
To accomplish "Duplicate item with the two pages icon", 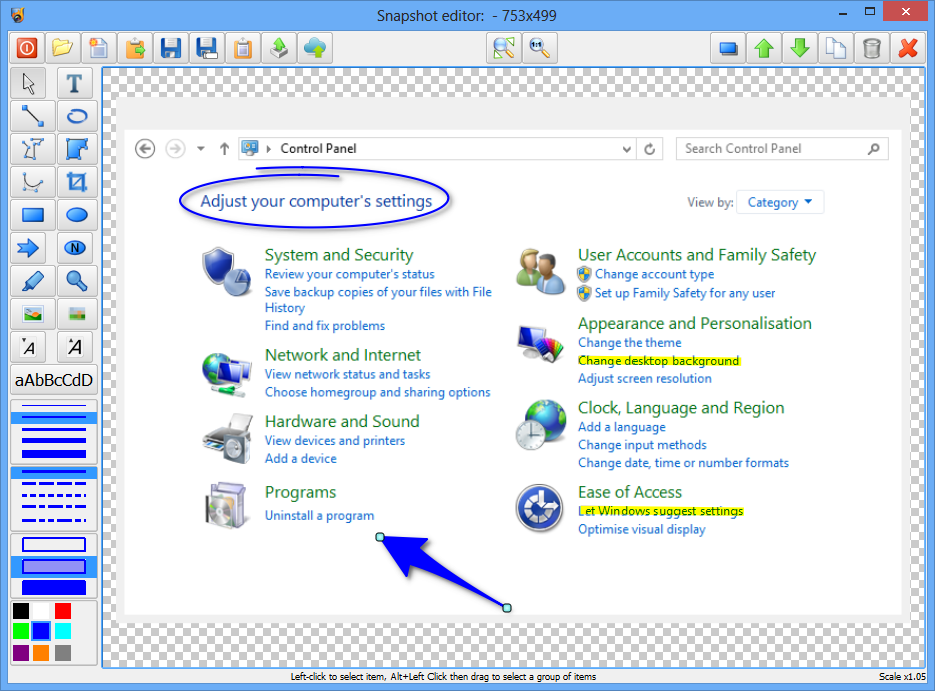I will pos(836,48).
